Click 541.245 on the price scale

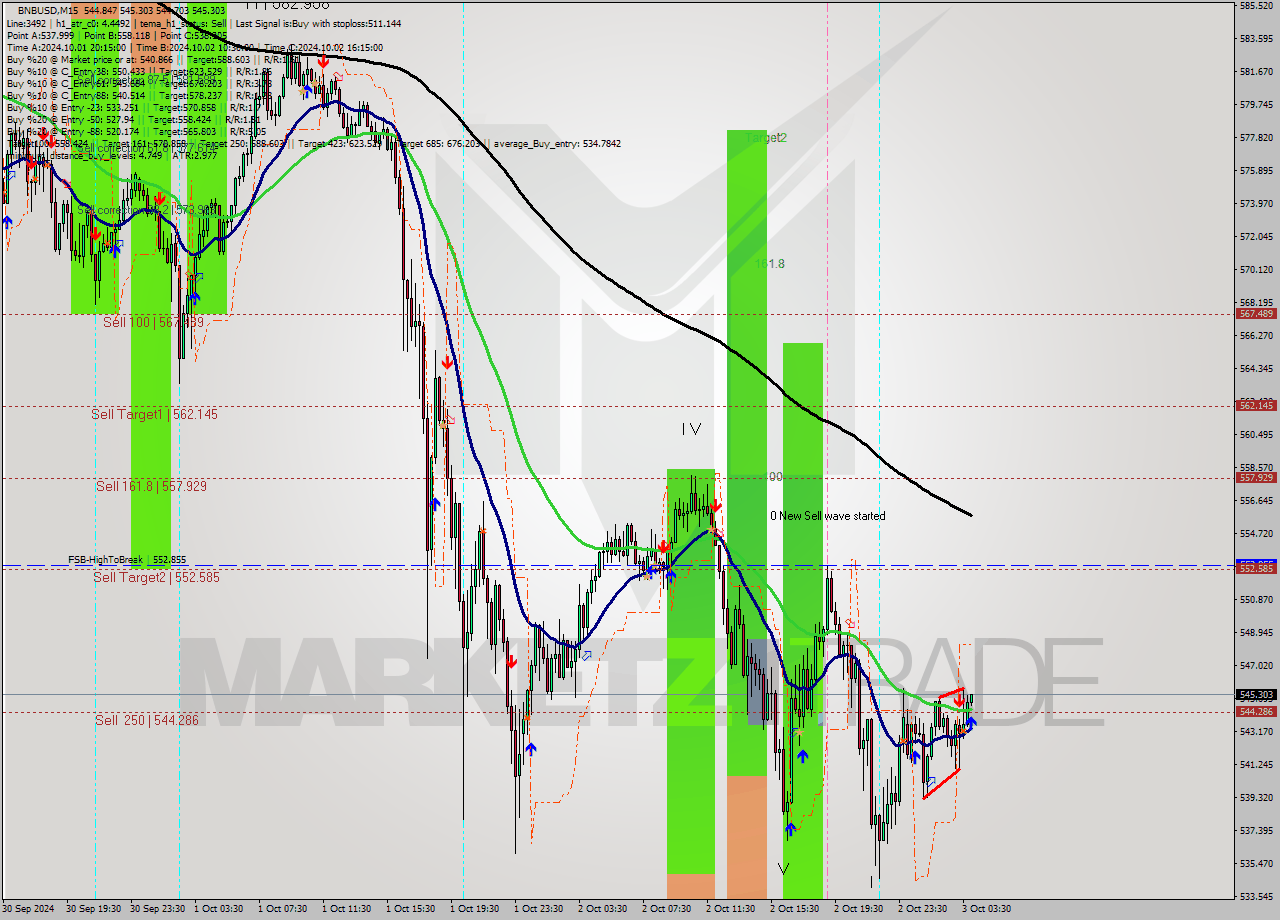pyautogui.click(x=1256, y=764)
